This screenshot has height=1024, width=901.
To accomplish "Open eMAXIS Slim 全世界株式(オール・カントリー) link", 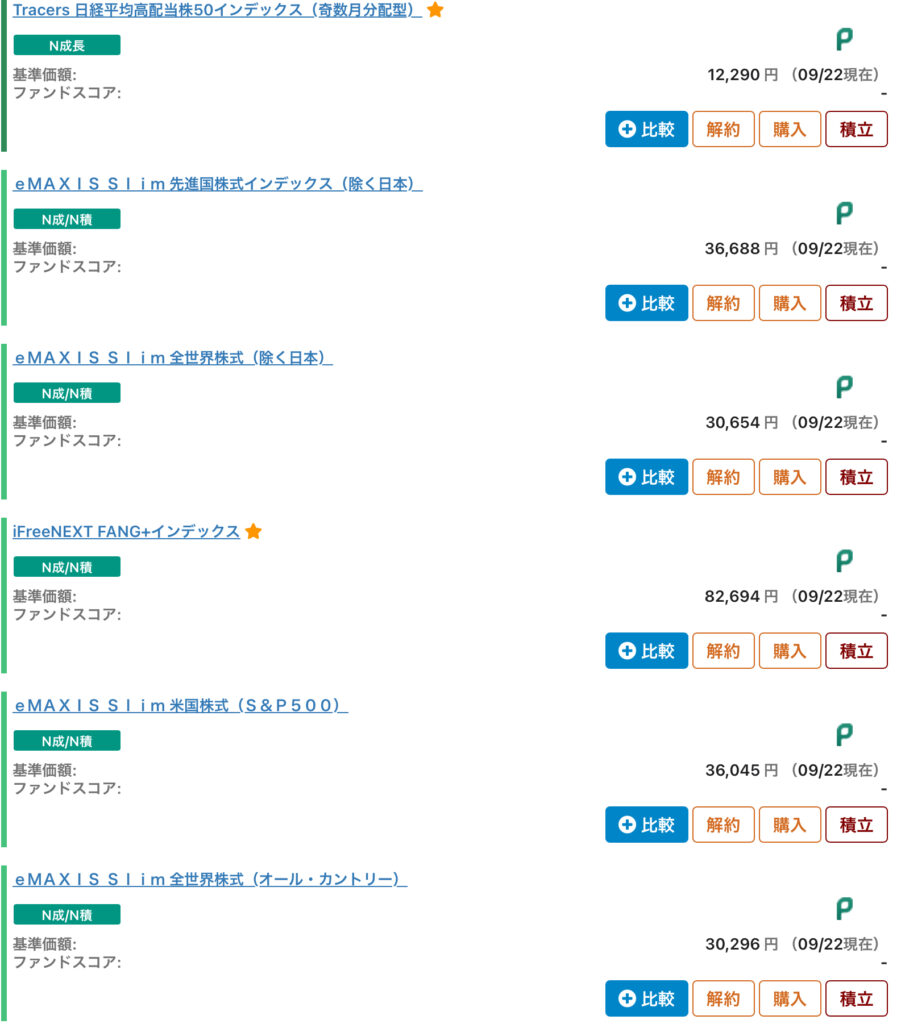I will 210,880.
